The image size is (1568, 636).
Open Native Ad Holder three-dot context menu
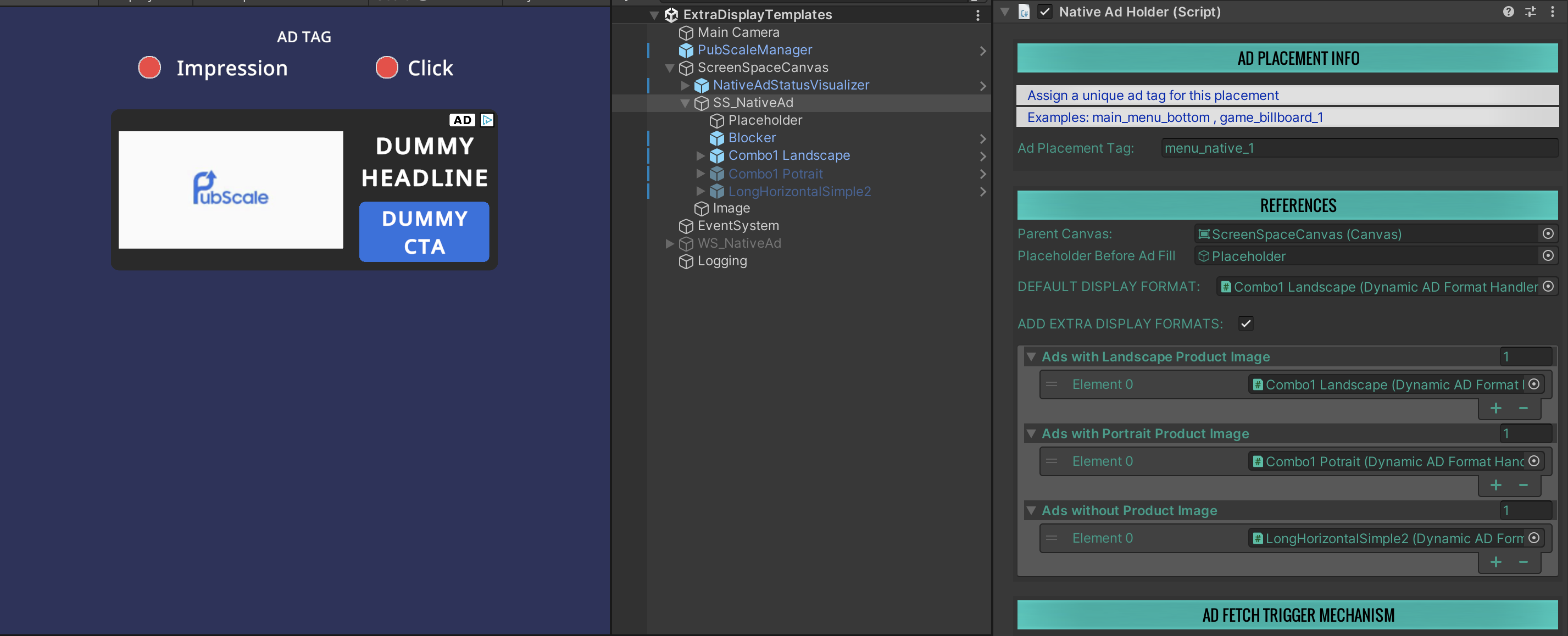pyautogui.click(x=1552, y=12)
